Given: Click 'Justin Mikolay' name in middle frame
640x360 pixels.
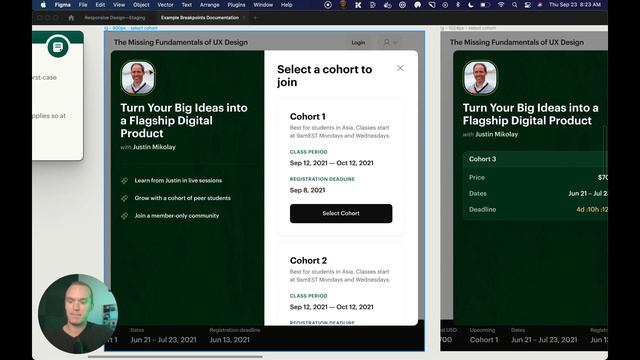Looking at the screenshot, I should (x=154, y=147).
